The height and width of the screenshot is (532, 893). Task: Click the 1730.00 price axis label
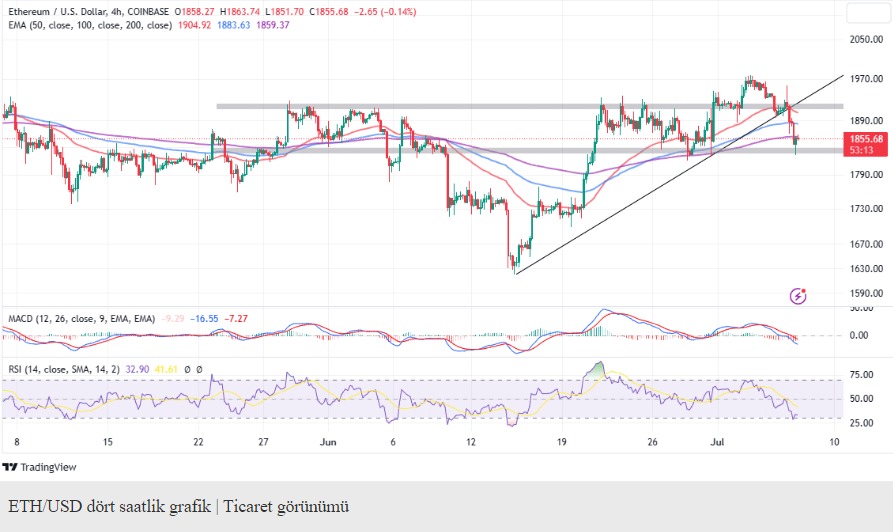pyautogui.click(x=866, y=208)
